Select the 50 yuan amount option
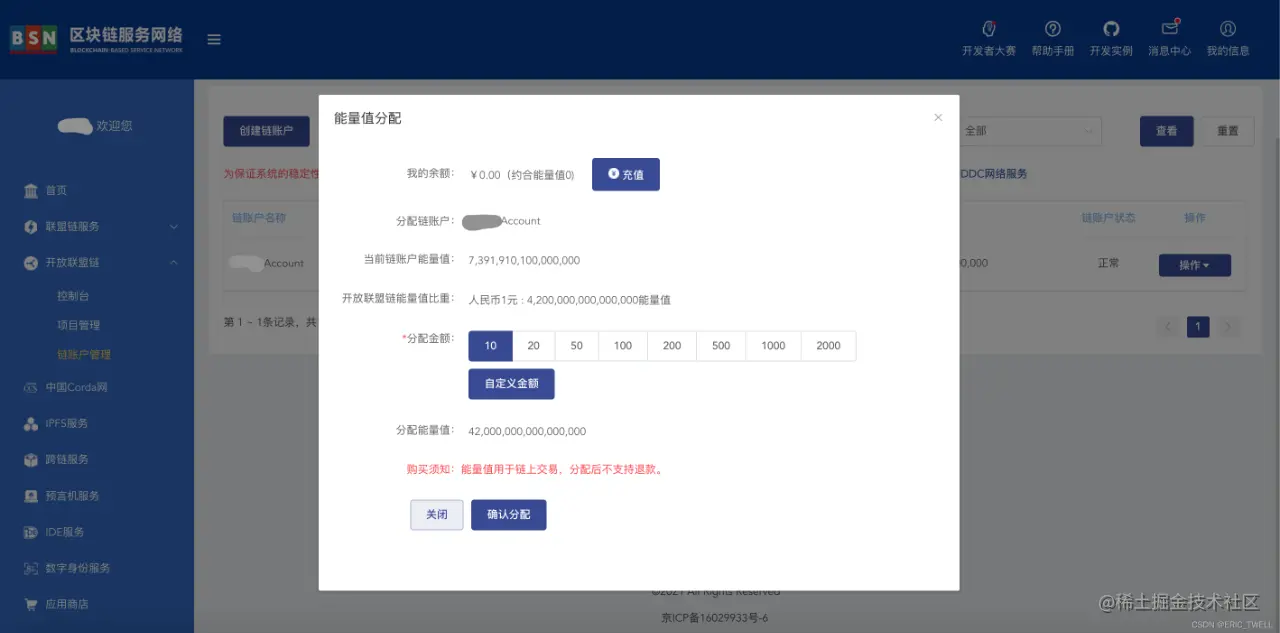Screen dimensions: 1280x633 pyautogui.click(x=577, y=346)
